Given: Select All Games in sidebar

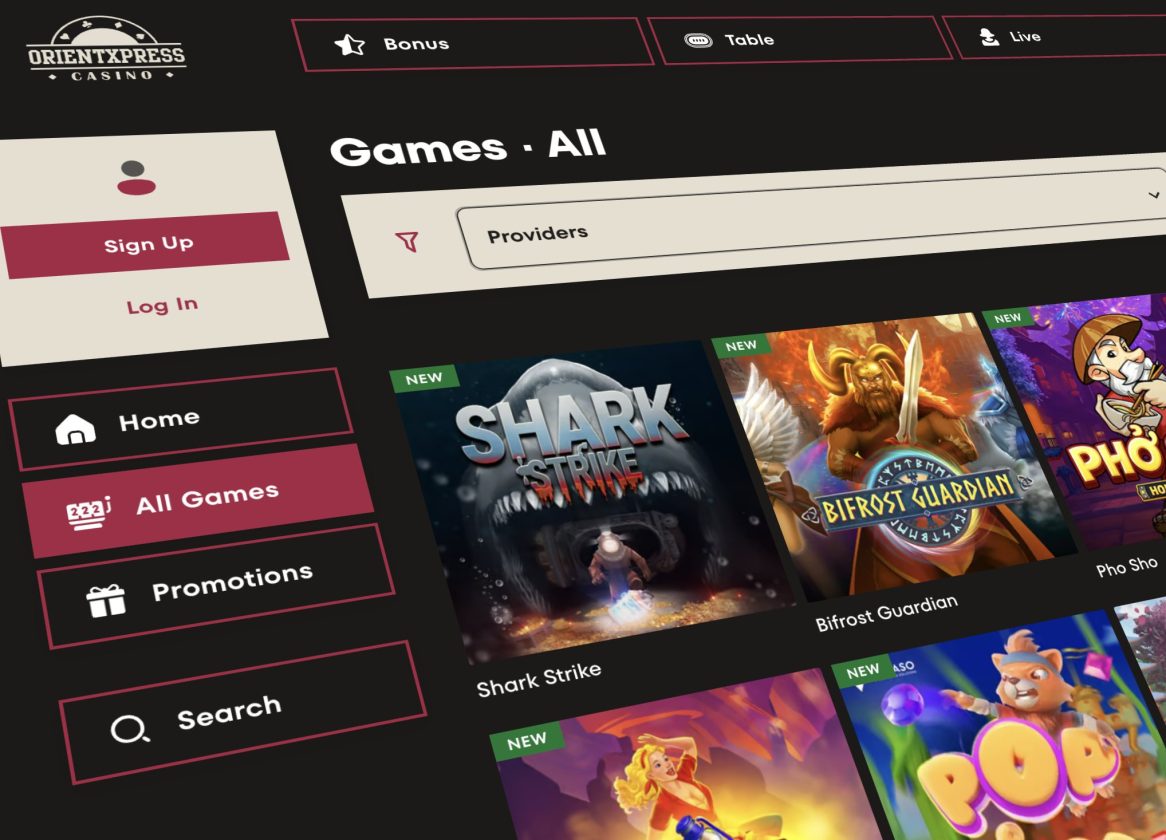Looking at the screenshot, I should [197, 500].
